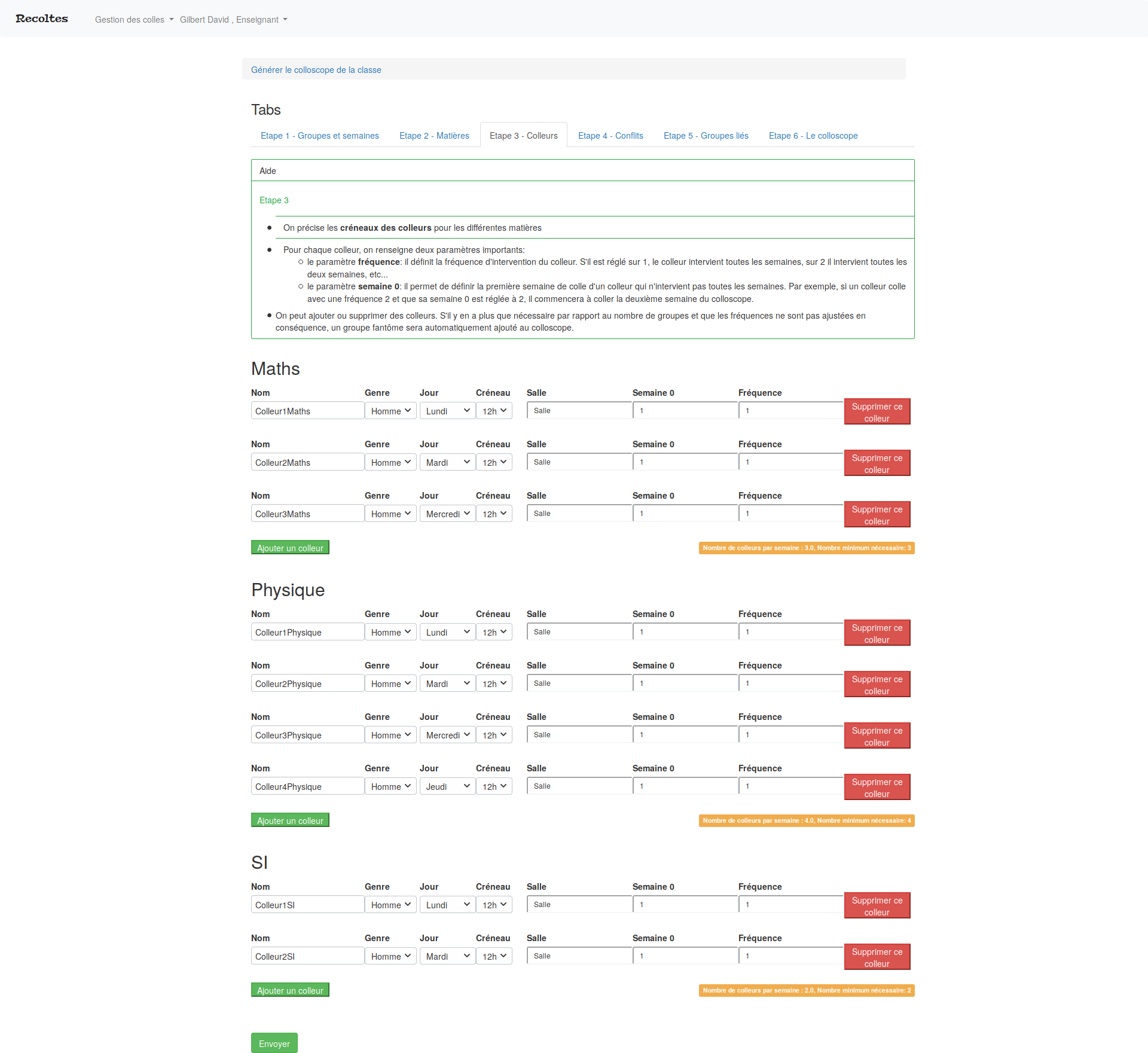Delete Colleur3Physique with Supprimer ce colleur
The width and height of the screenshot is (1148, 1053).
coord(877,735)
